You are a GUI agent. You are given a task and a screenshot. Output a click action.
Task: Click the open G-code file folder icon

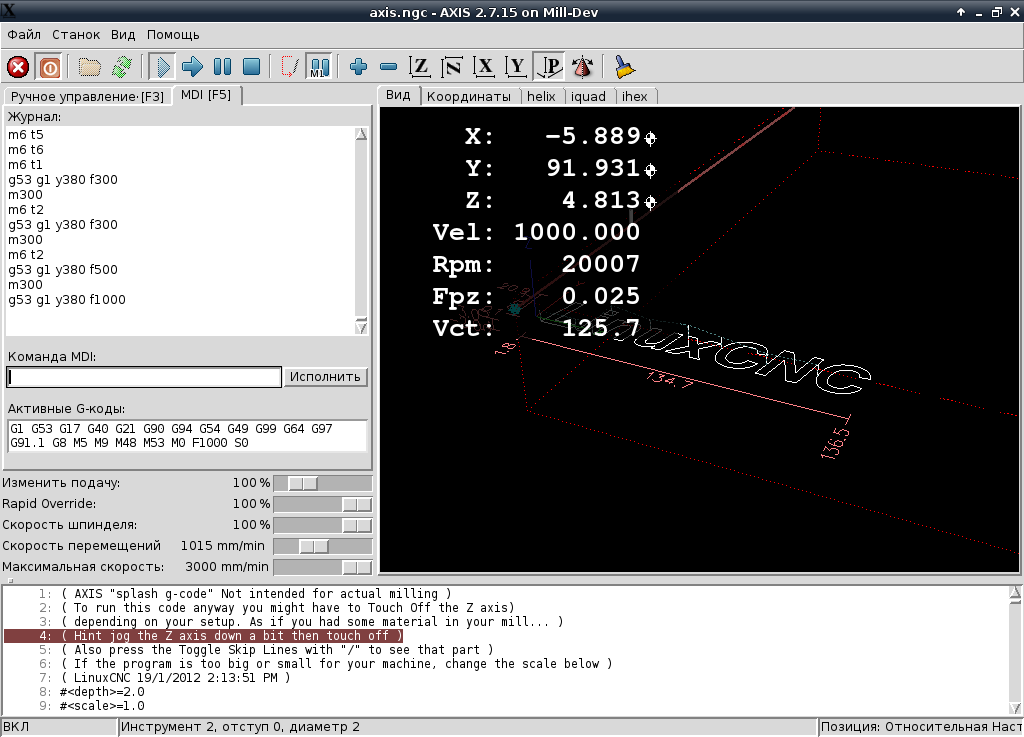pyautogui.click(x=90, y=67)
